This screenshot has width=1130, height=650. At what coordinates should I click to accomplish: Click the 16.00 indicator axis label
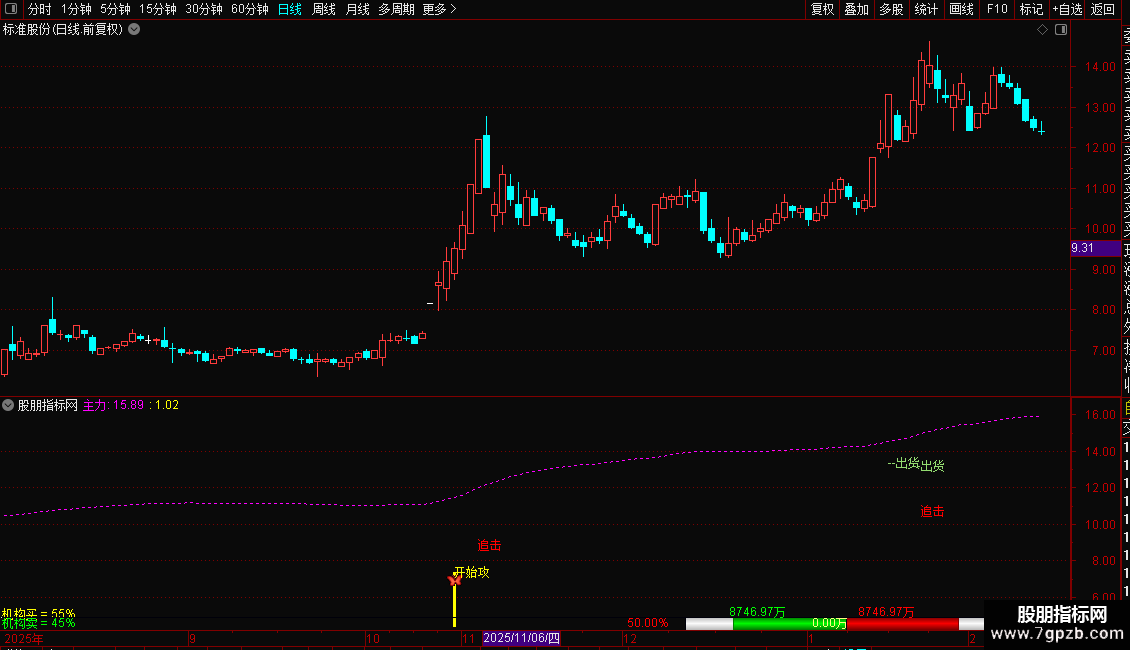[1100, 414]
